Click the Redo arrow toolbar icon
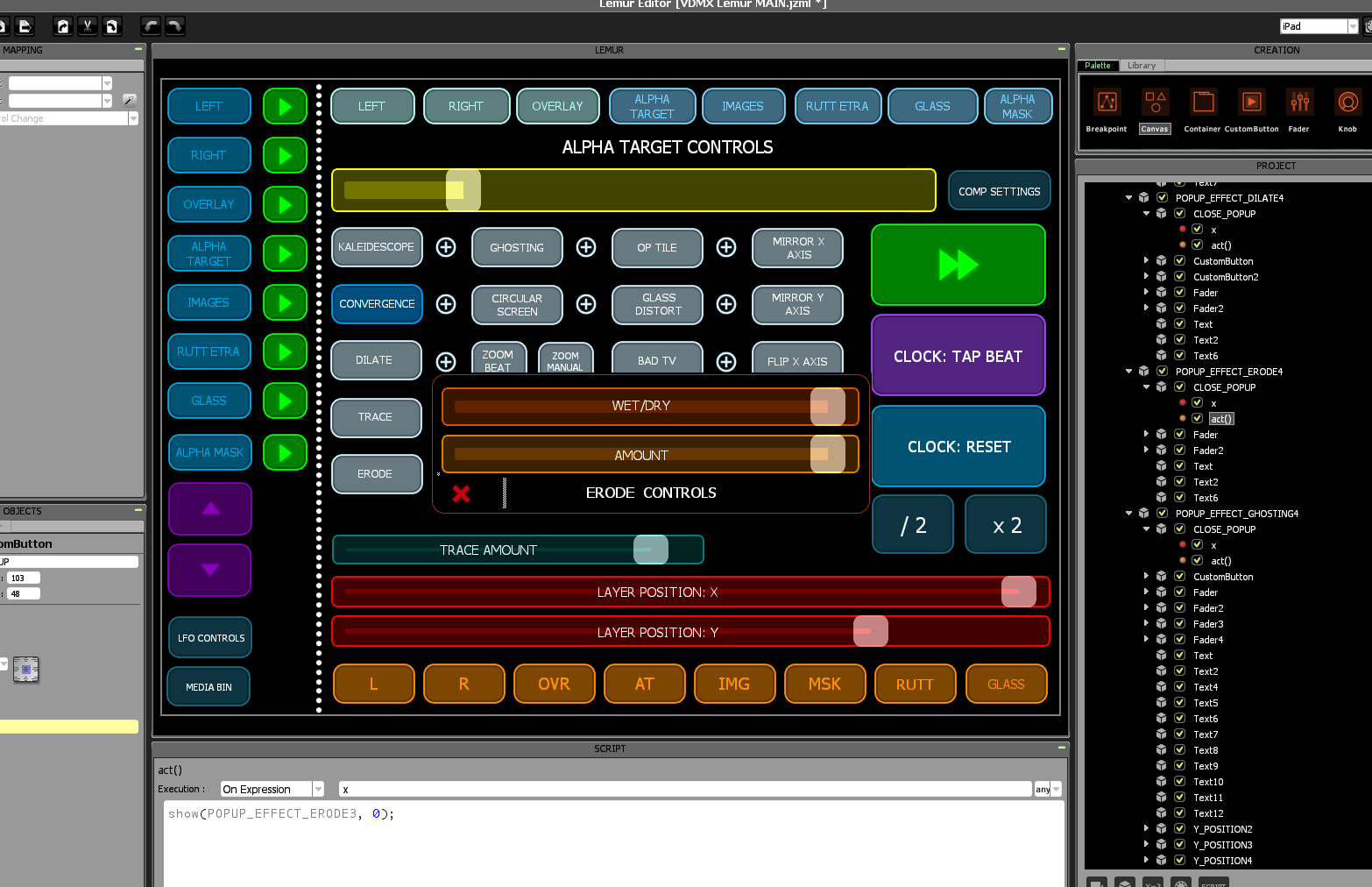The height and width of the screenshot is (887, 1372). point(175,26)
